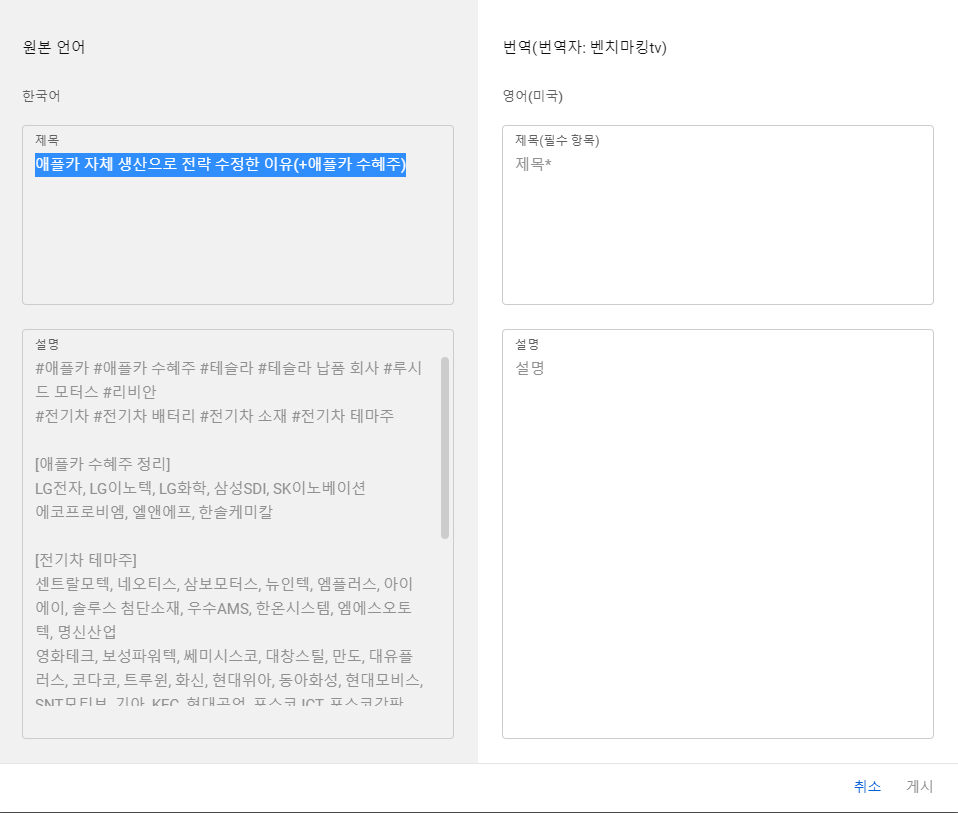Viewport: 958px width, 813px height.
Task: Click the 제목 label in original box
Action: point(47,140)
